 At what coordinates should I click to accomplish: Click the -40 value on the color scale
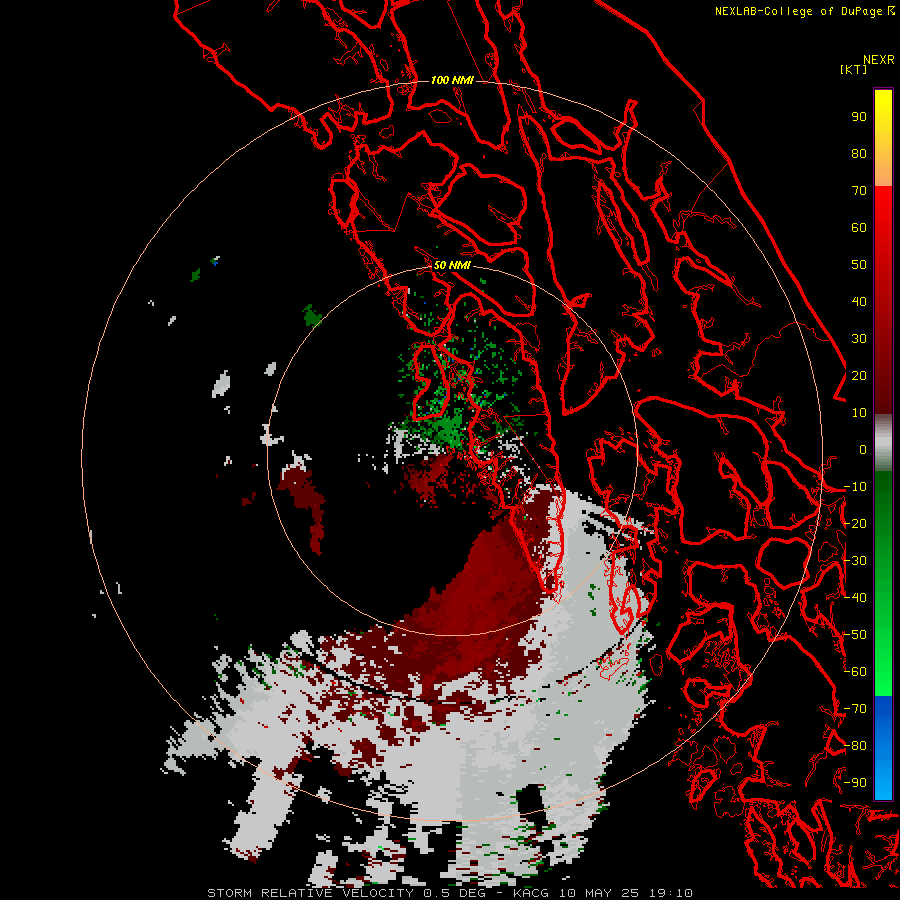point(855,598)
